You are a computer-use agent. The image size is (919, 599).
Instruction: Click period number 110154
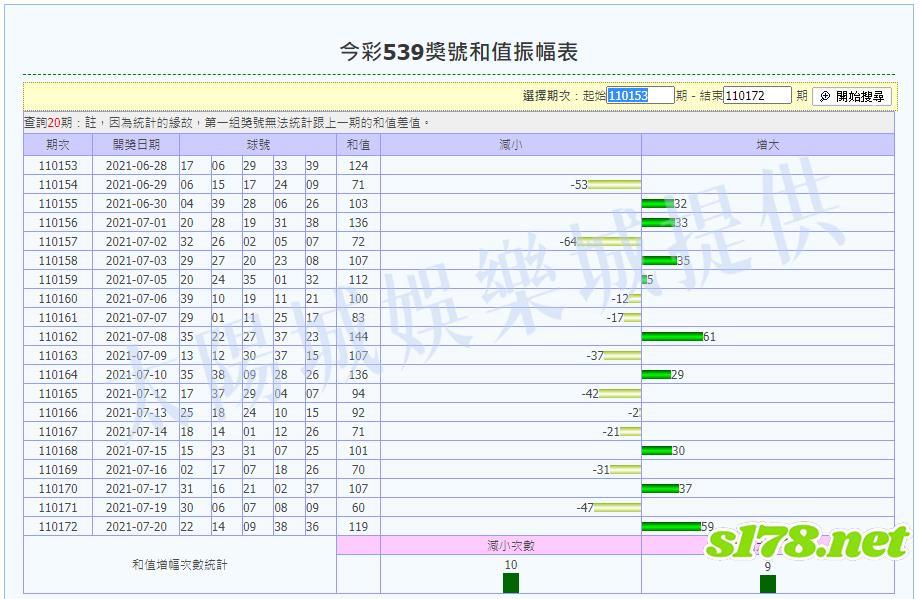coord(58,185)
